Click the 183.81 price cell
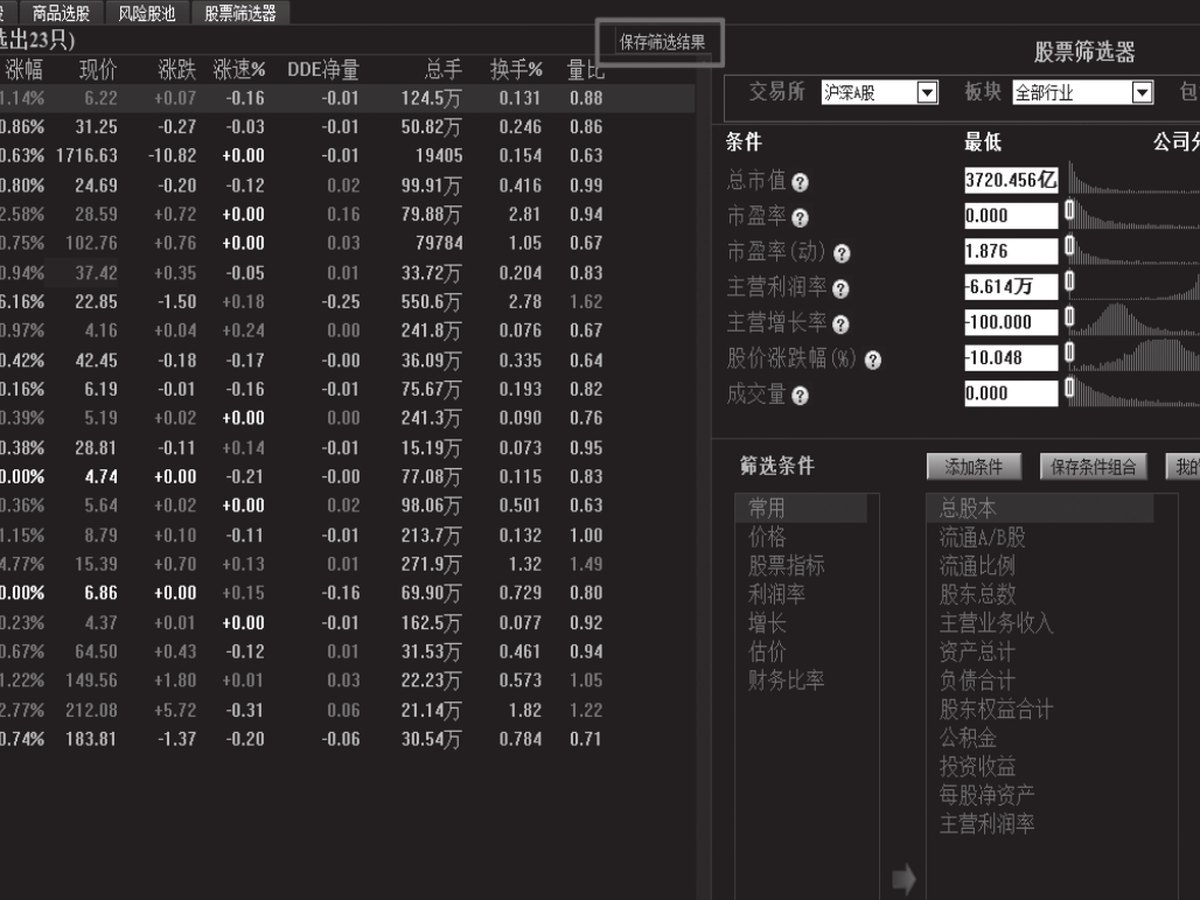1200x900 pixels. 92,739
